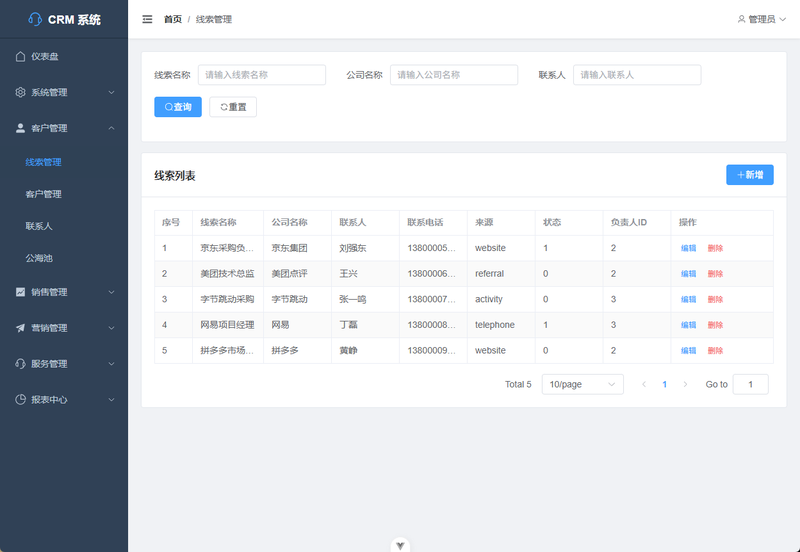Click the round down-arrow icon at page bottom
Screen dimensions: 800x552
(x=401, y=545)
